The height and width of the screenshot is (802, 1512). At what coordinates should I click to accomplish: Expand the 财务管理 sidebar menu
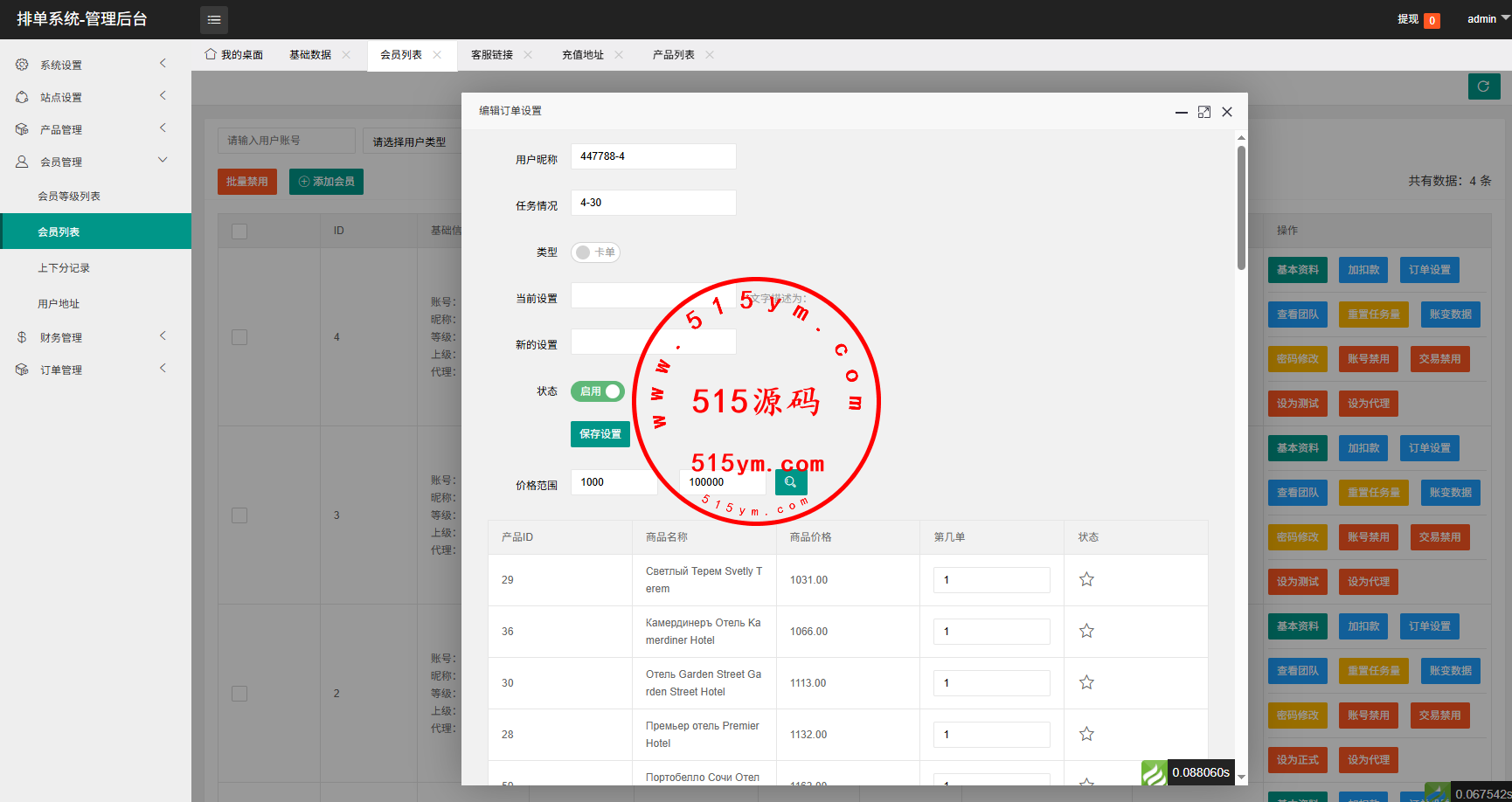(95, 337)
